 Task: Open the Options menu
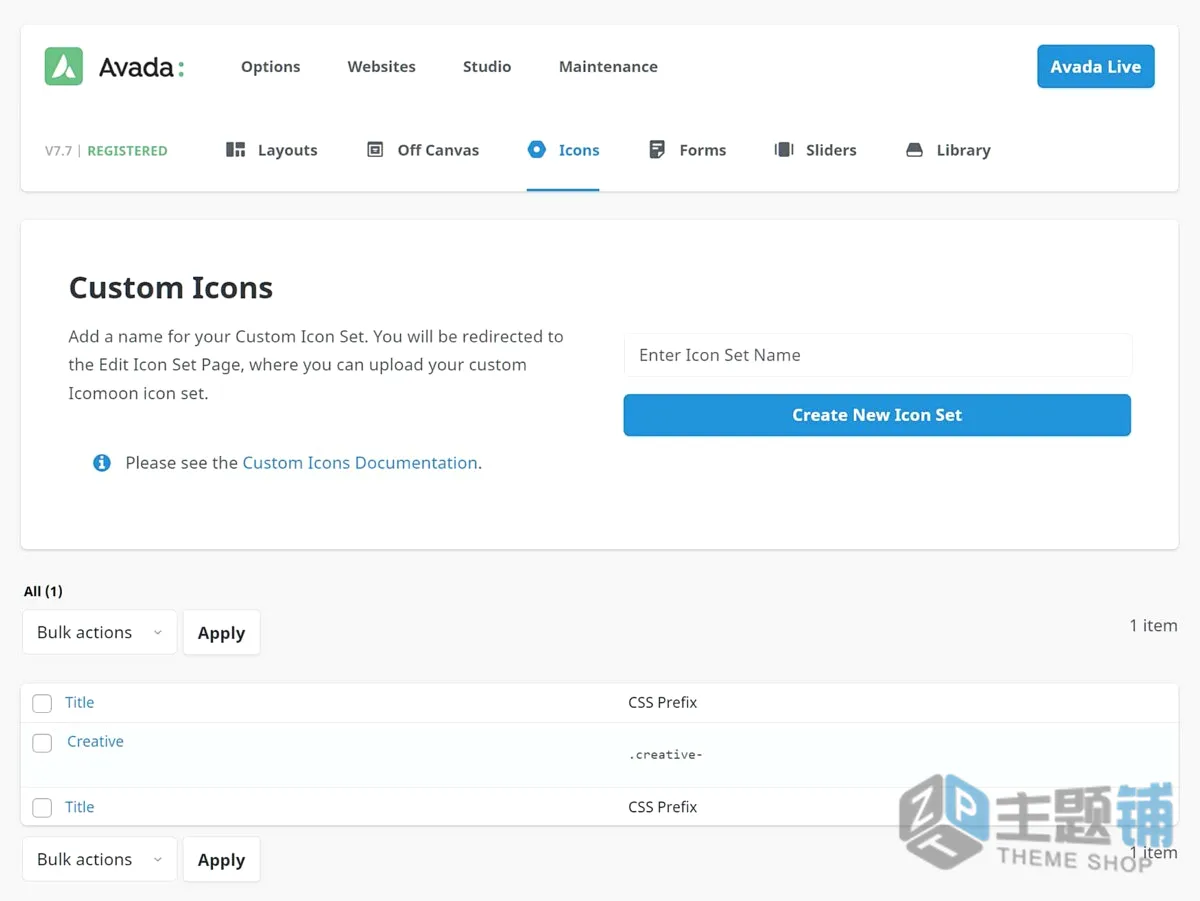(x=271, y=67)
